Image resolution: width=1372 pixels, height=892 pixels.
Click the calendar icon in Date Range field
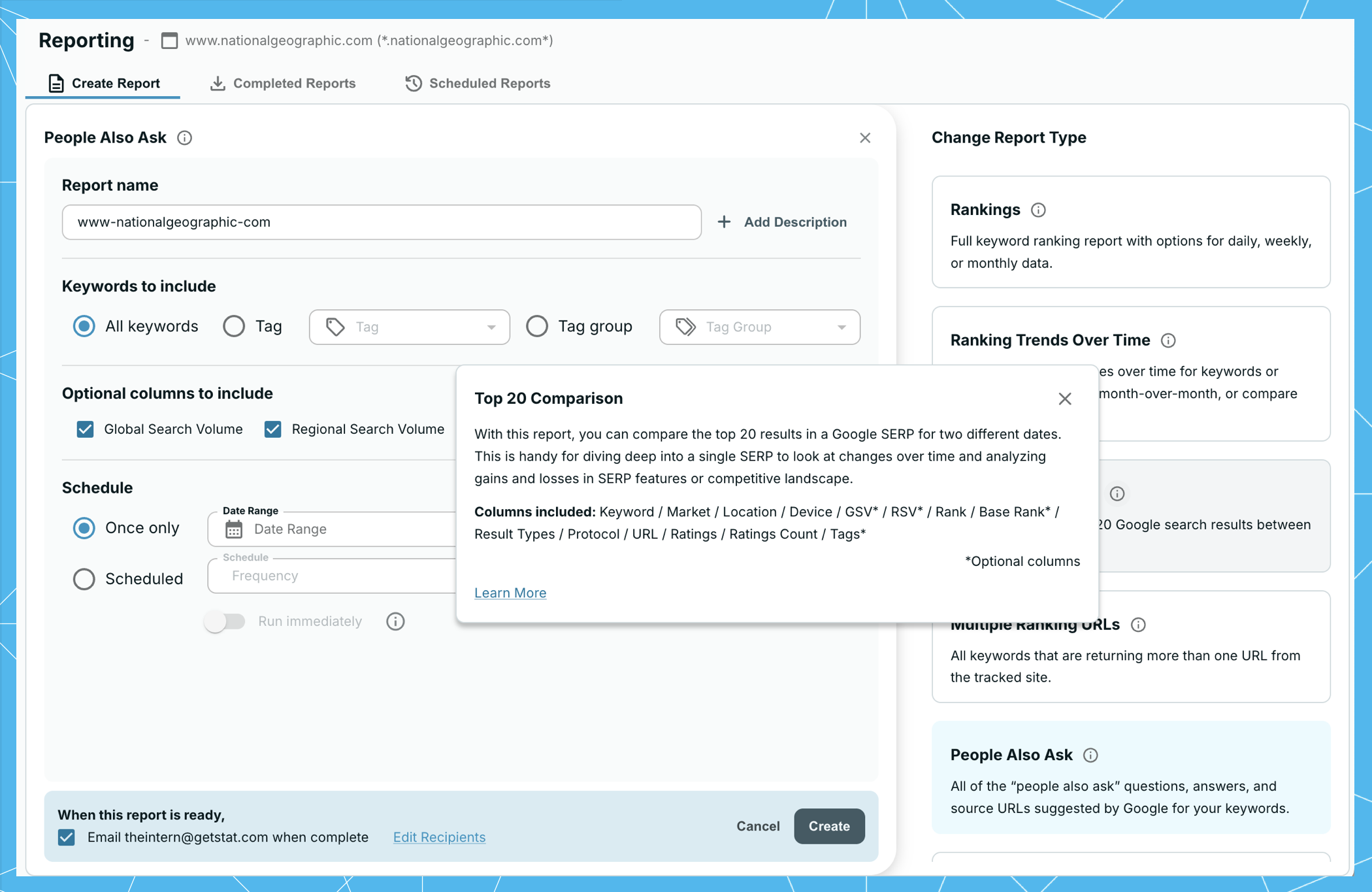tap(234, 529)
